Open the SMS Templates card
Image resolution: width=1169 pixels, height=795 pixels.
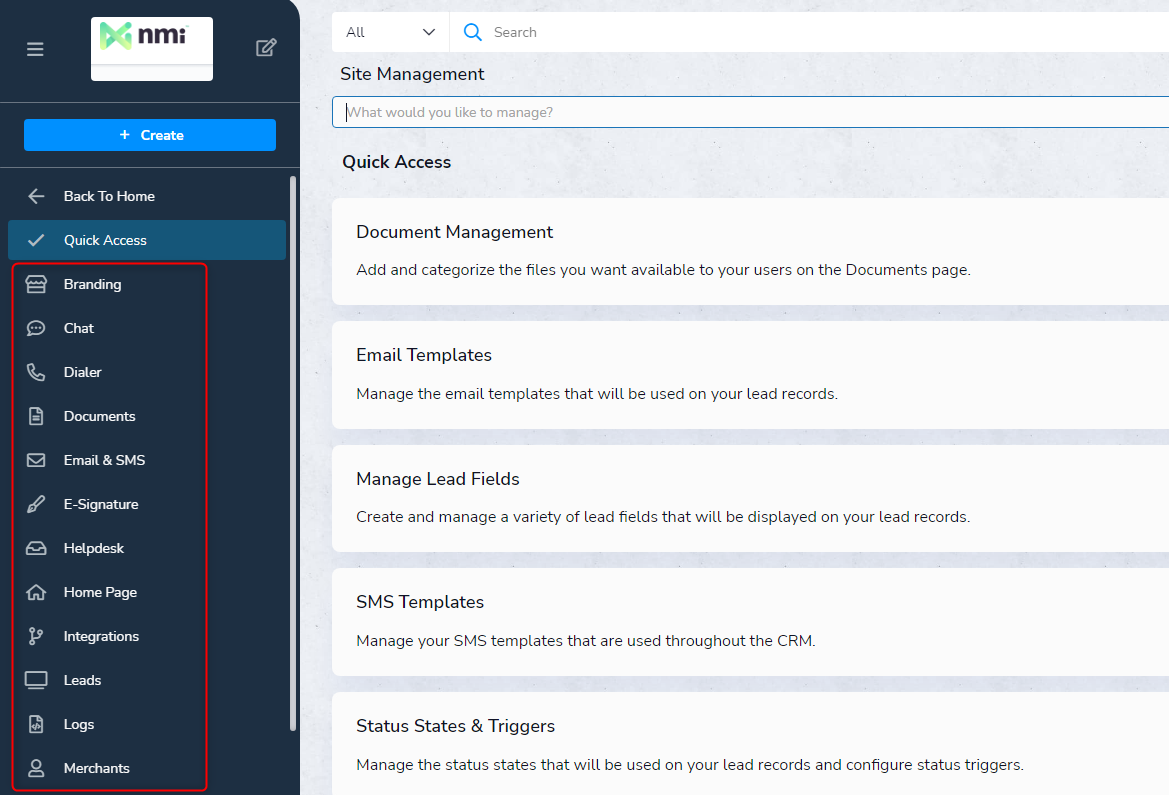point(751,622)
